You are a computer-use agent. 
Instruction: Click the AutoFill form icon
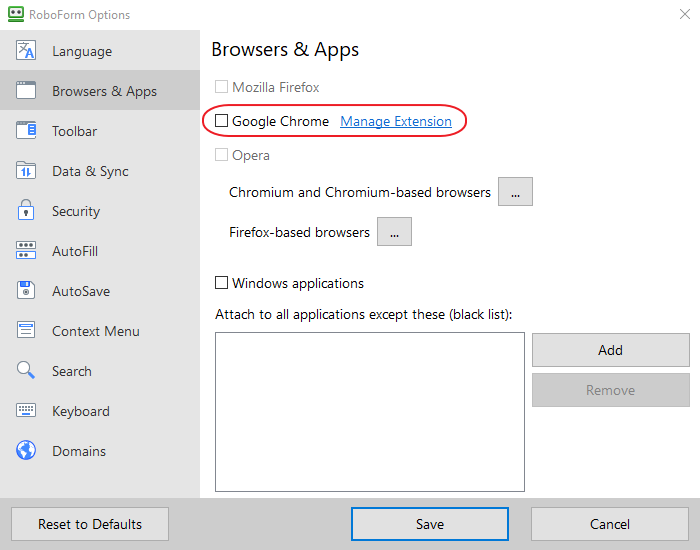(26, 250)
